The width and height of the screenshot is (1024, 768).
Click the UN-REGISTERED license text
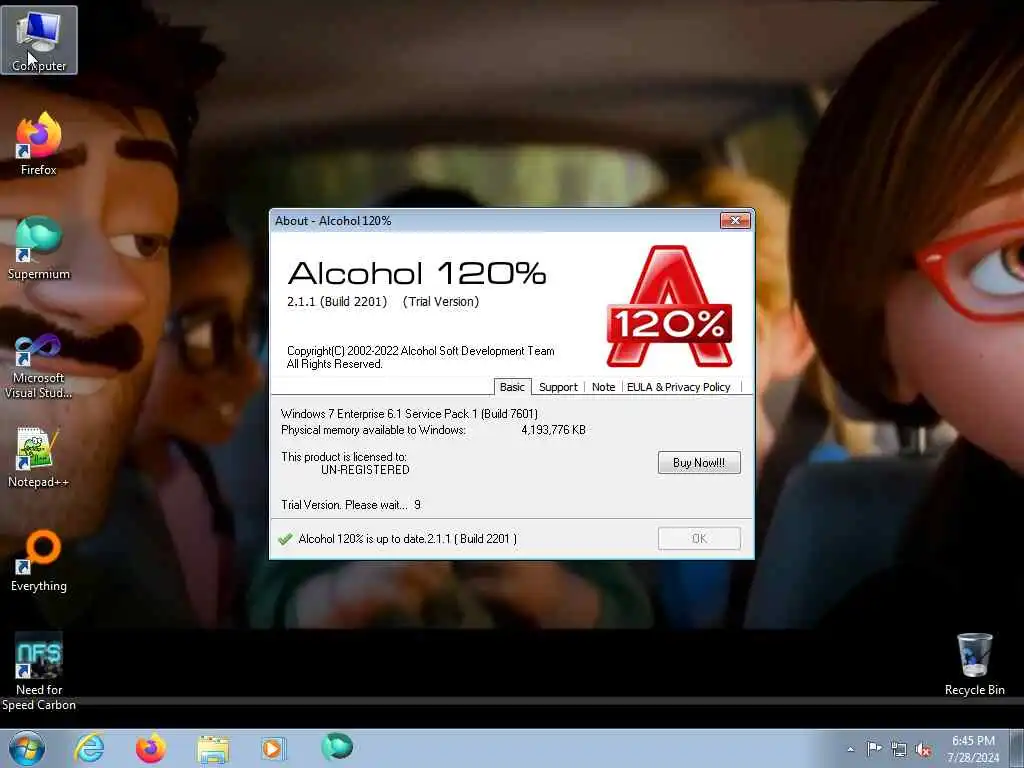click(x=365, y=470)
